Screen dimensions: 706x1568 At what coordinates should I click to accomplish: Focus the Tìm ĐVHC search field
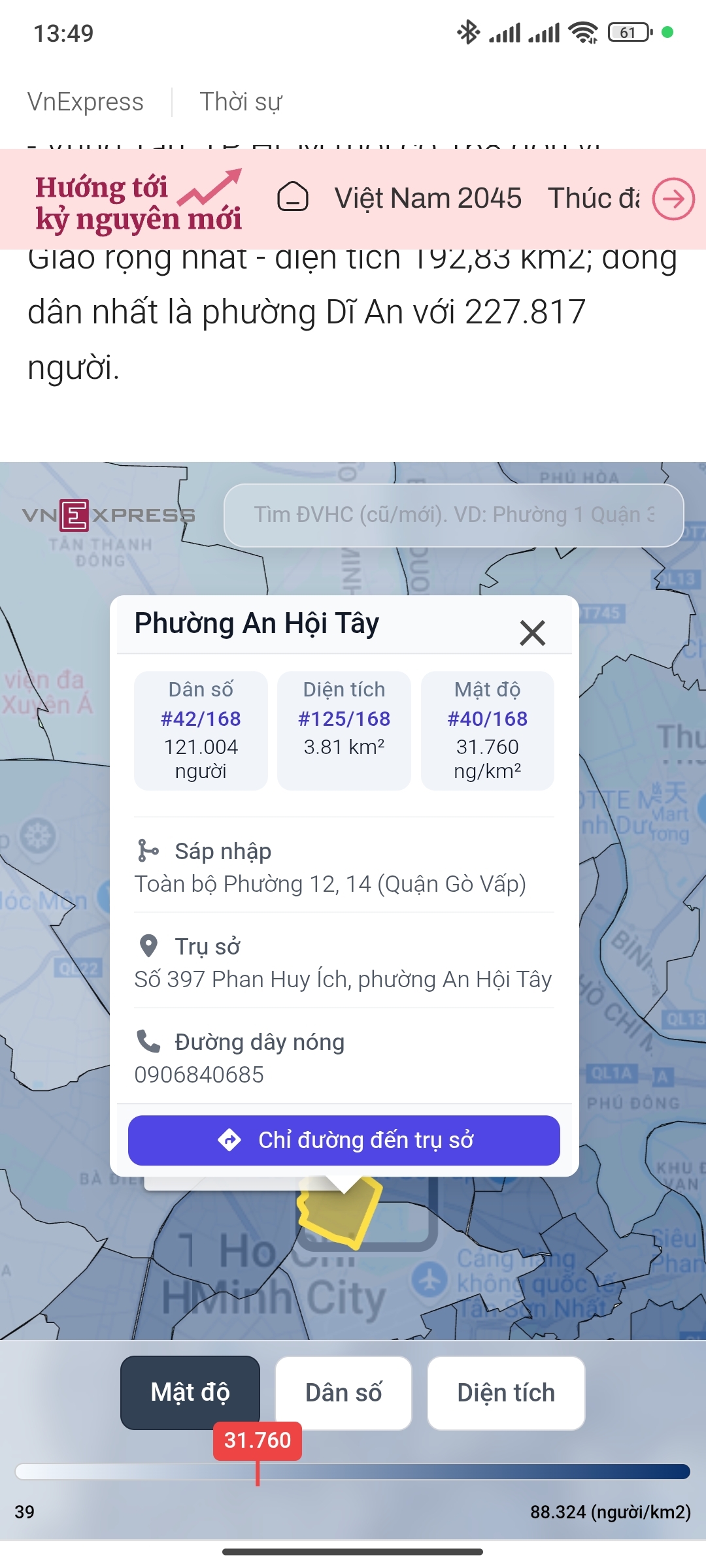point(454,515)
